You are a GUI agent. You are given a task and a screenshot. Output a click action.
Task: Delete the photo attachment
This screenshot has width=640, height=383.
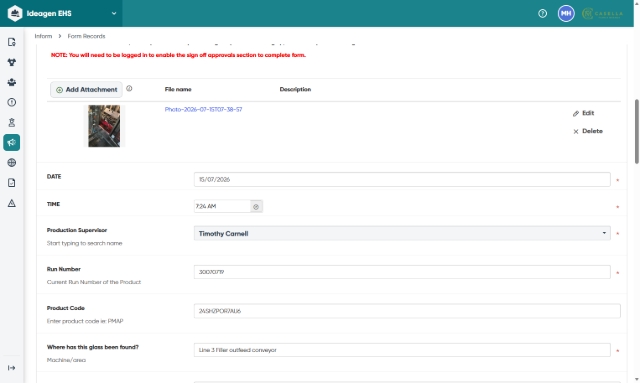[588, 131]
